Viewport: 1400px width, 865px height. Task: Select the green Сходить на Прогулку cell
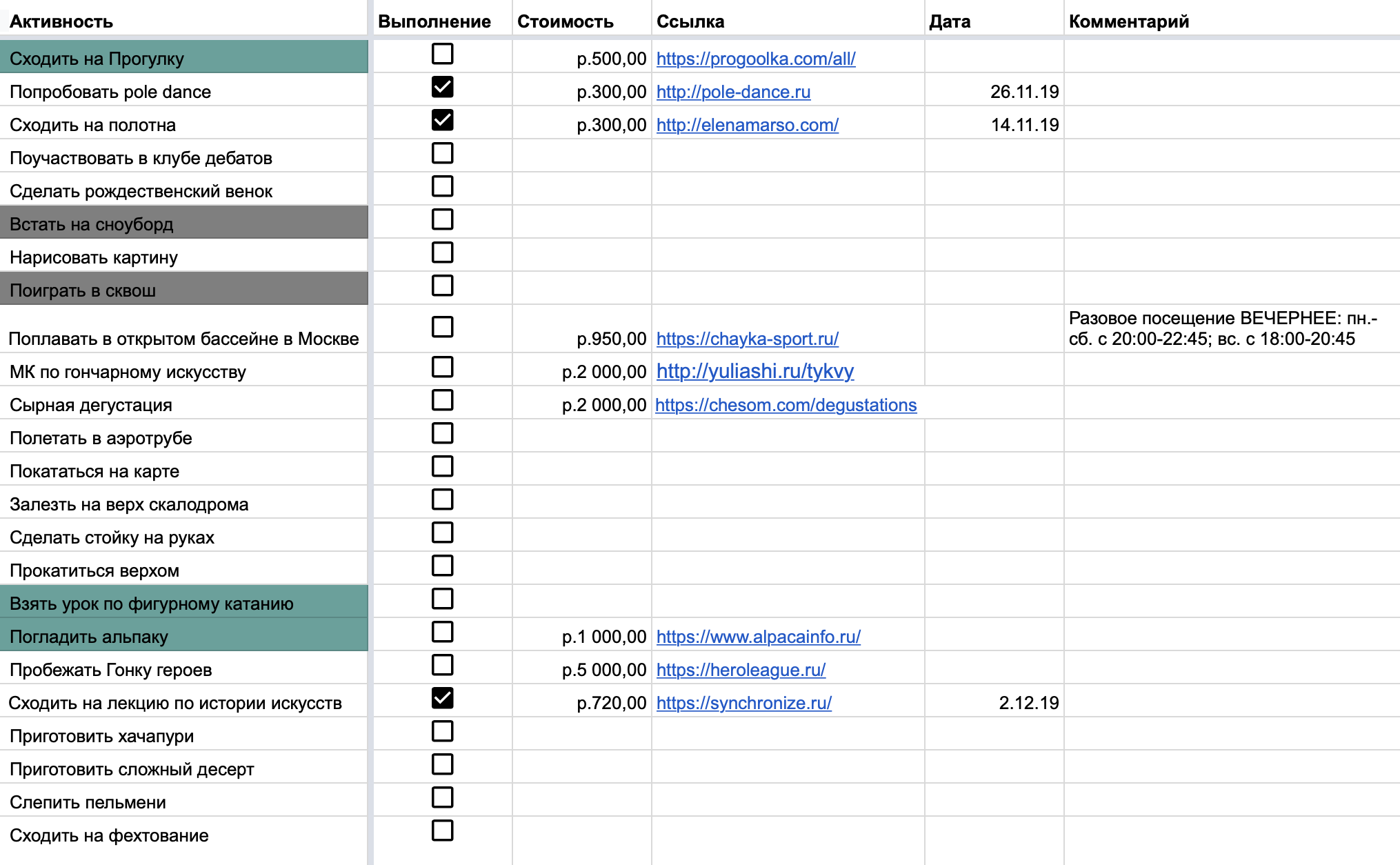pyautogui.click(x=183, y=57)
